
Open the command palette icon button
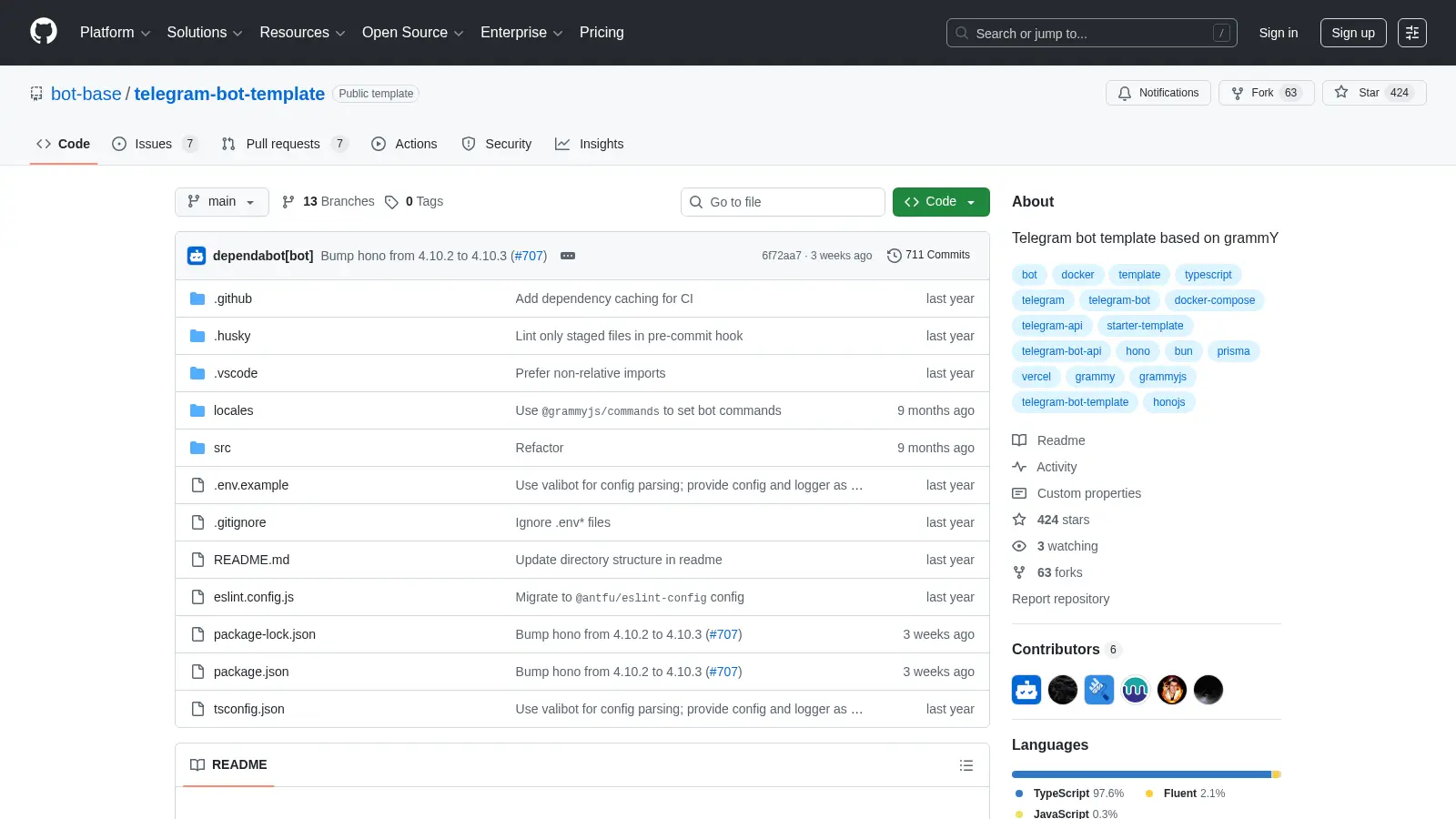1412,33
